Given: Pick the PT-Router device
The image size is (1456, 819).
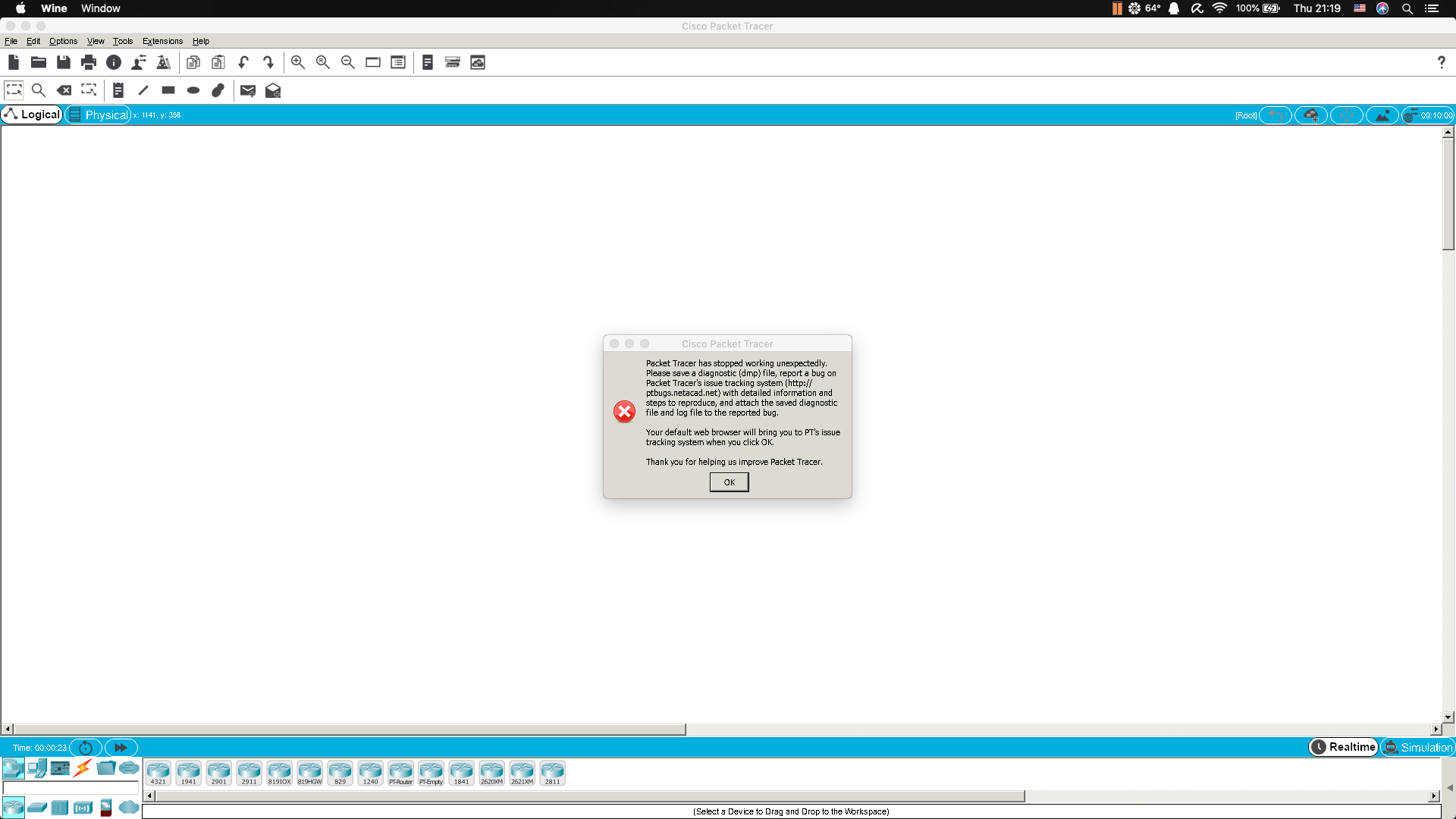Looking at the screenshot, I should [400, 773].
